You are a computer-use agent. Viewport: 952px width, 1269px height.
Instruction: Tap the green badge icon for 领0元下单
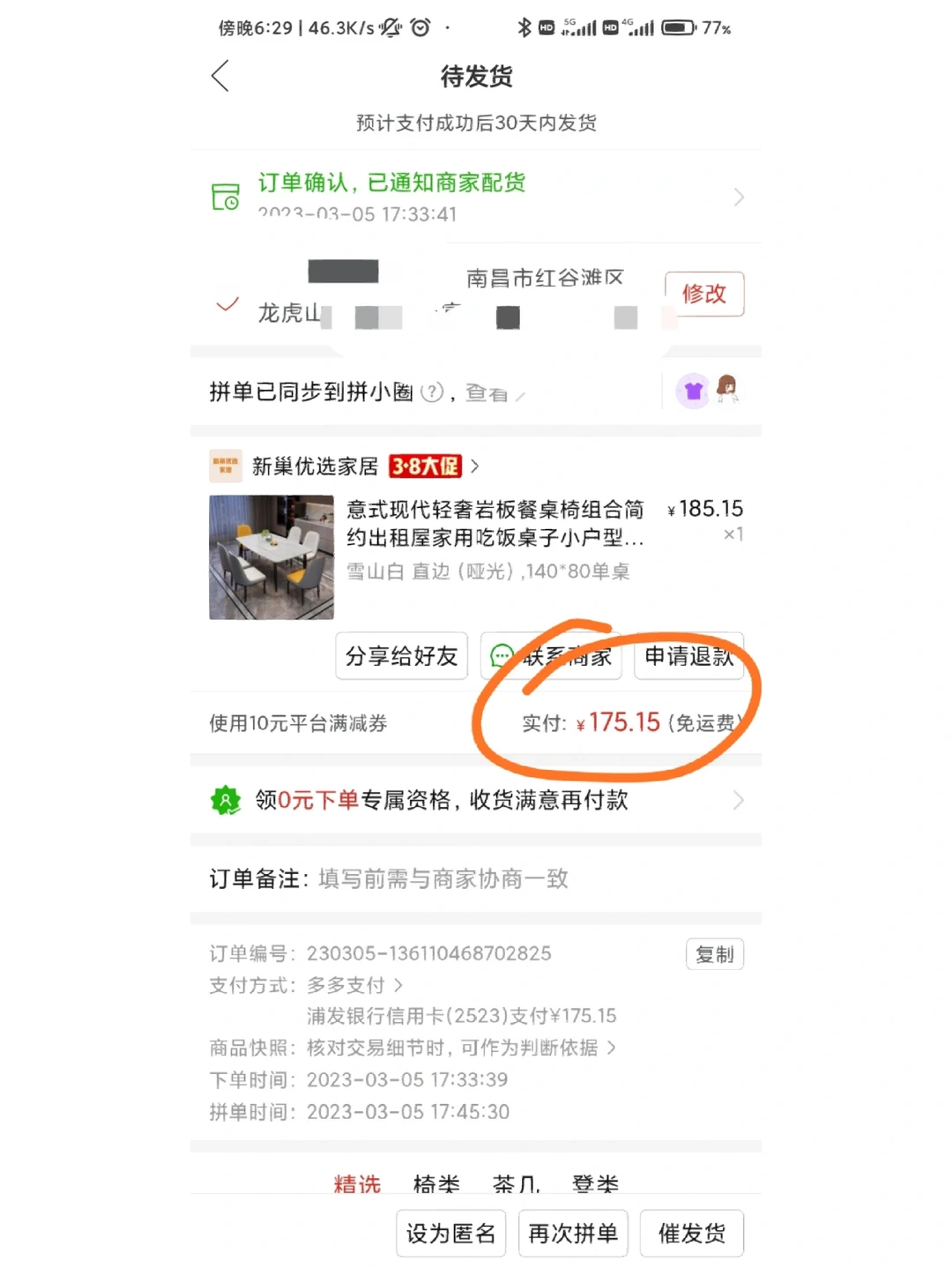226,800
